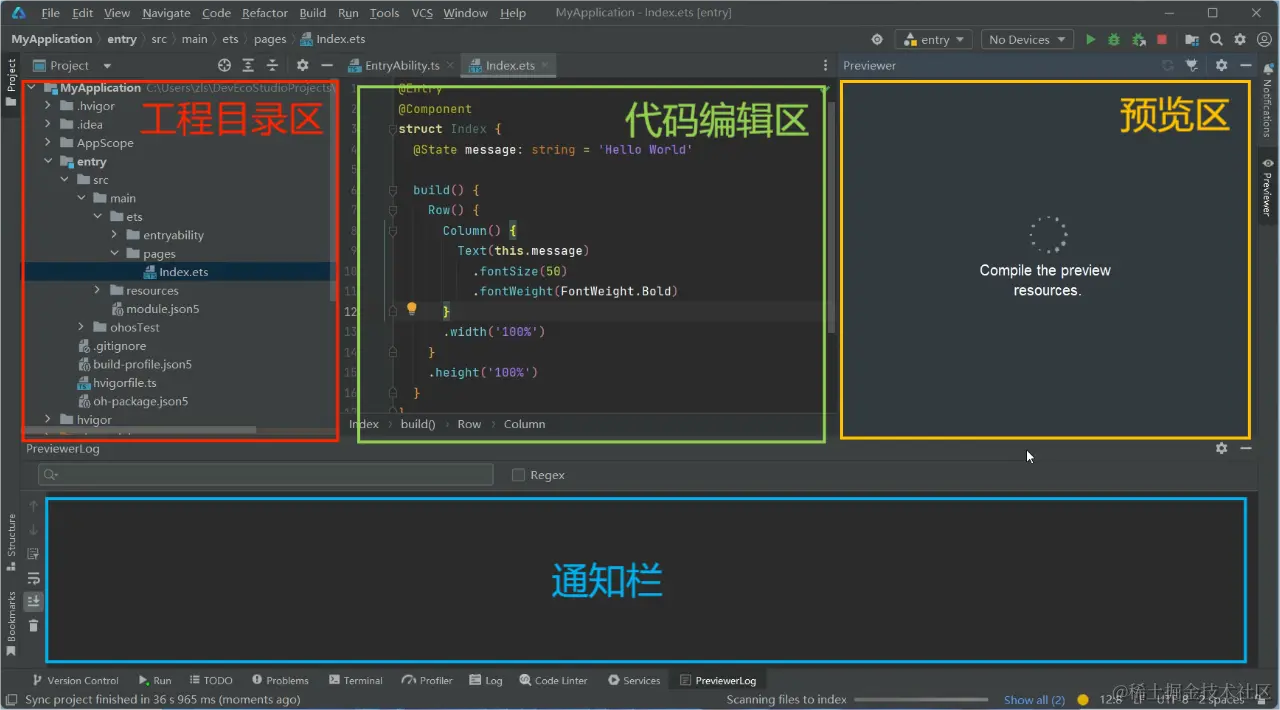The height and width of the screenshot is (710, 1280).
Task: Enable the Regex checkbox in PreviewerLog
Action: tap(518, 474)
